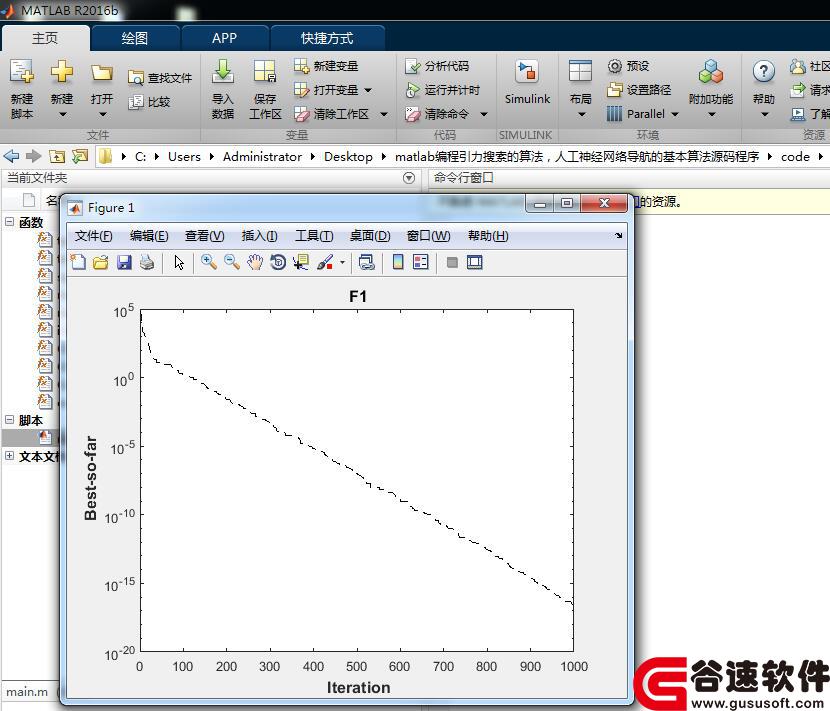Open 工具(T) menu in Figure 1

pyautogui.click(x=314, y=236)
